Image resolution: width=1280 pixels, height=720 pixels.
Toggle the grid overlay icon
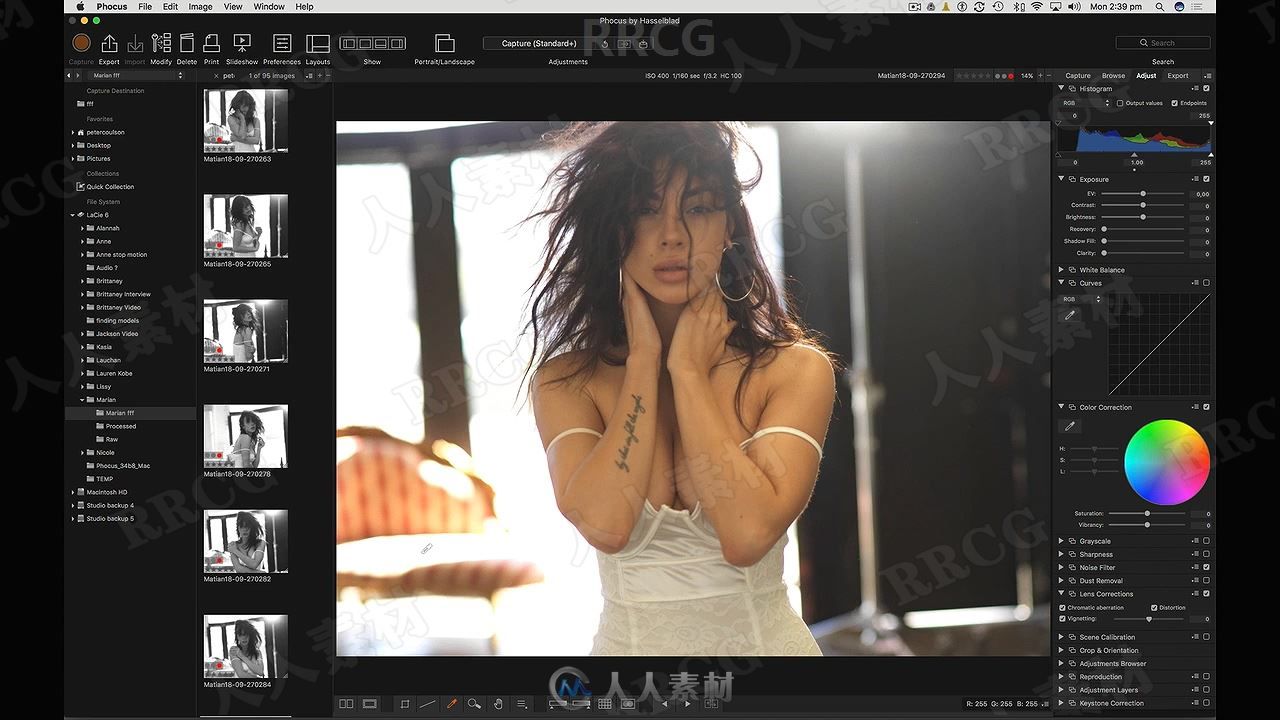pos(605,704)
